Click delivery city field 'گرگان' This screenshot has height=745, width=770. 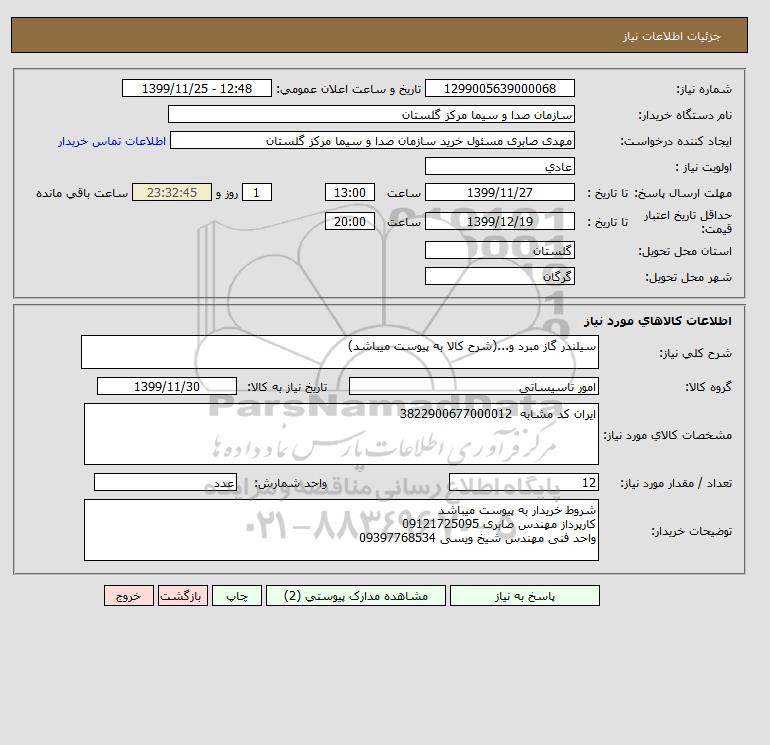(x=499, y=276)
